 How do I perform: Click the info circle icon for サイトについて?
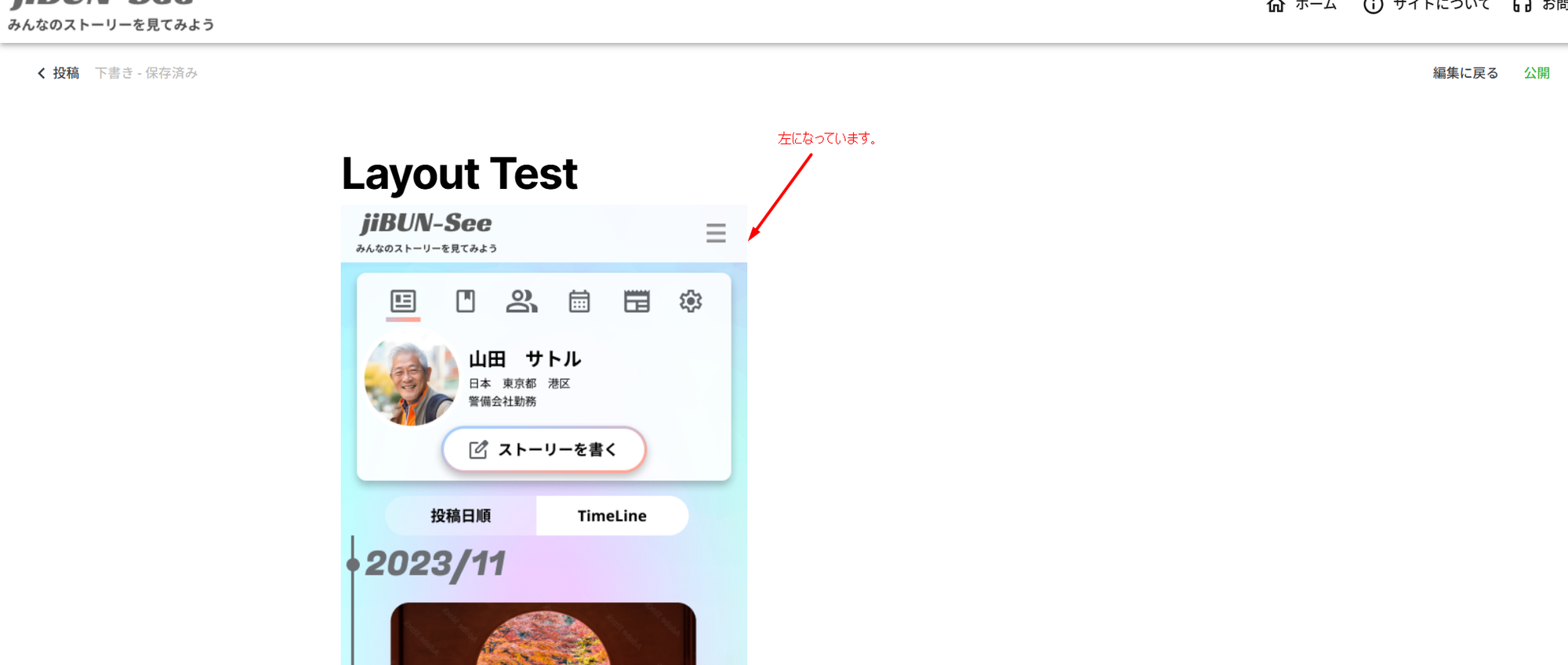(1373, 6)
